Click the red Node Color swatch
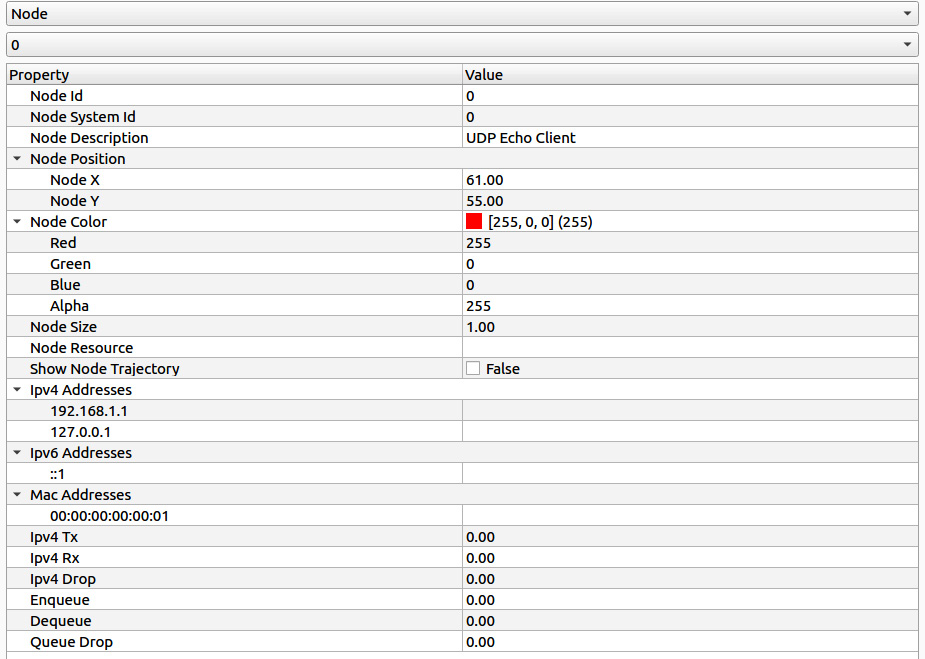 pos(474,221)
